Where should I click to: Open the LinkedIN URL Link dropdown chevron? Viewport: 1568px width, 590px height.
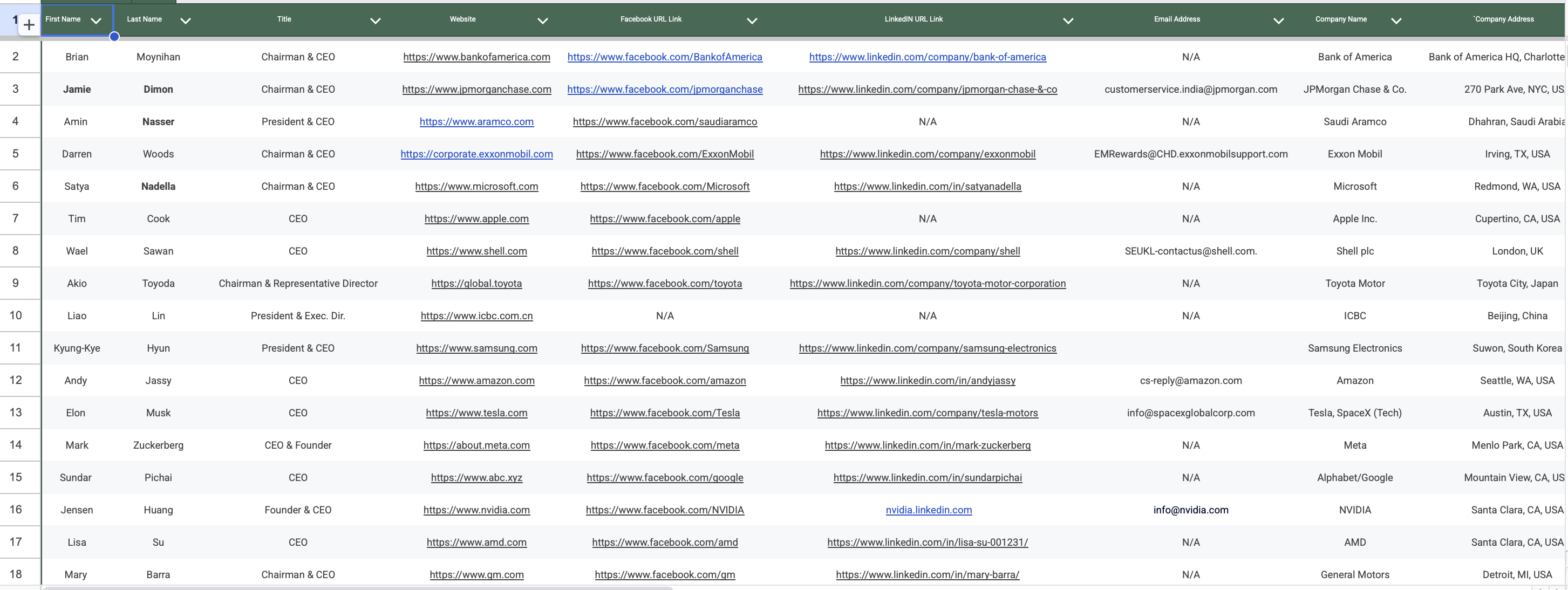coord(1068,20)
